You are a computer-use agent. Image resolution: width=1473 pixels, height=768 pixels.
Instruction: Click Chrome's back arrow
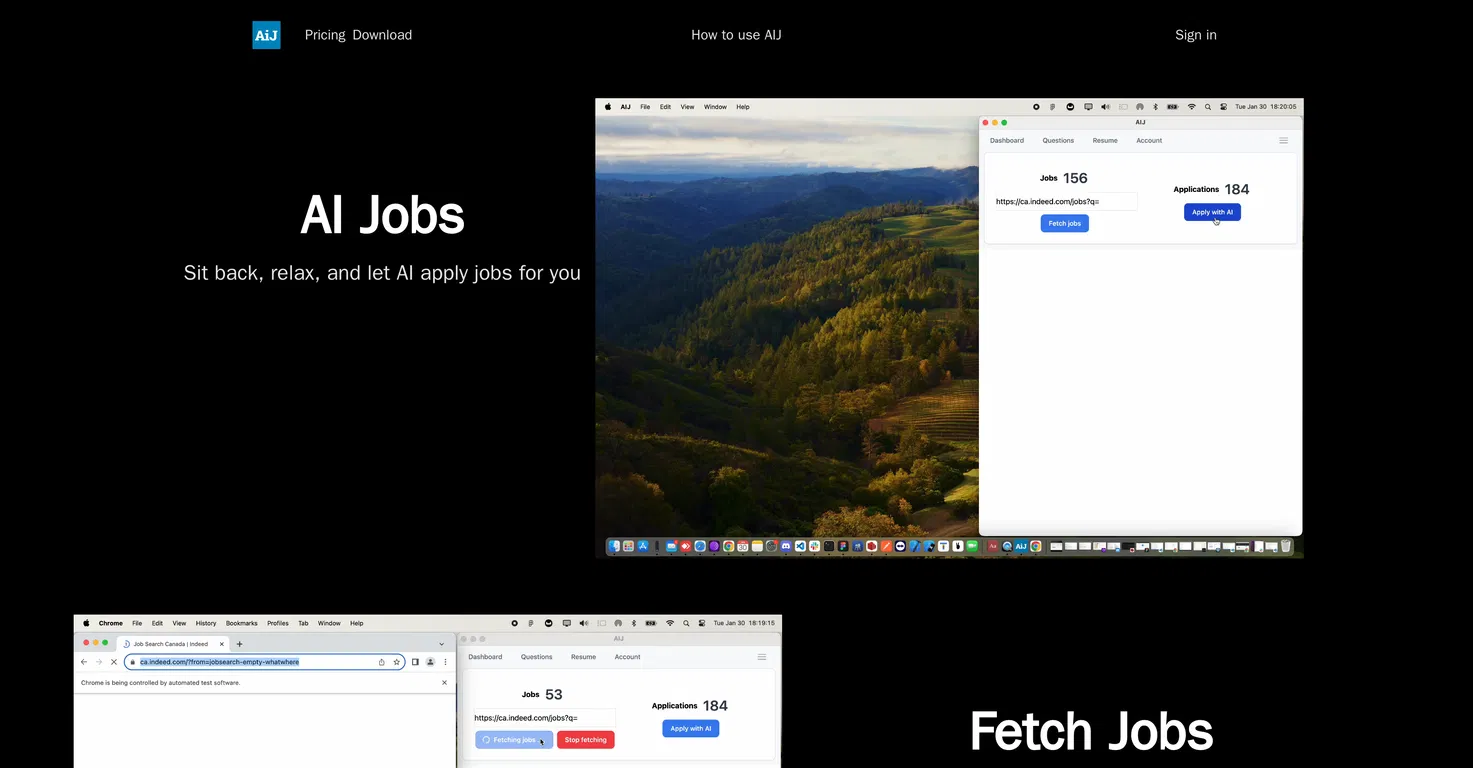84,662
